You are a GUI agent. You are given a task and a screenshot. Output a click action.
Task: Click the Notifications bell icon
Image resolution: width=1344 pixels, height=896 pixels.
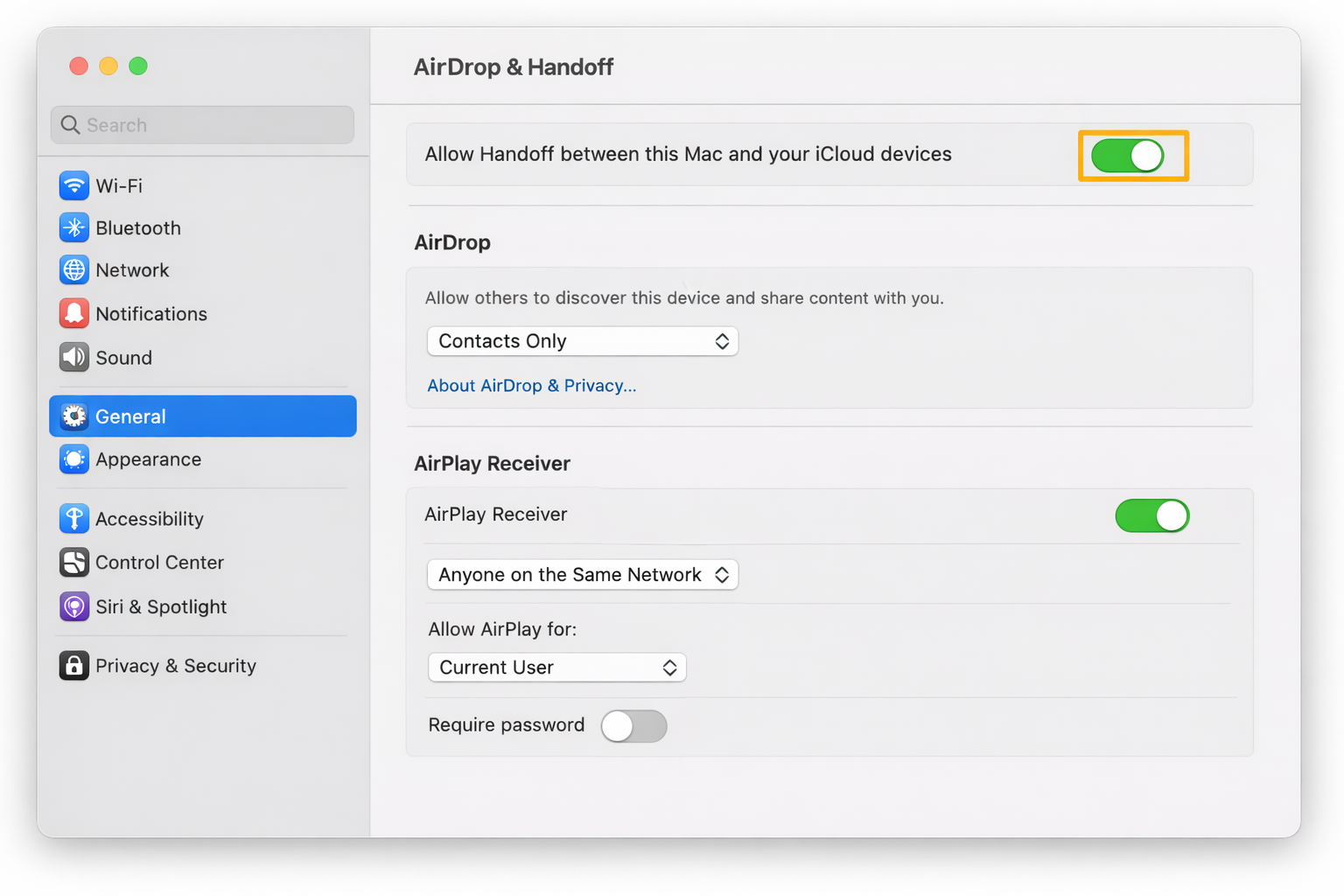tap(74, 313)
